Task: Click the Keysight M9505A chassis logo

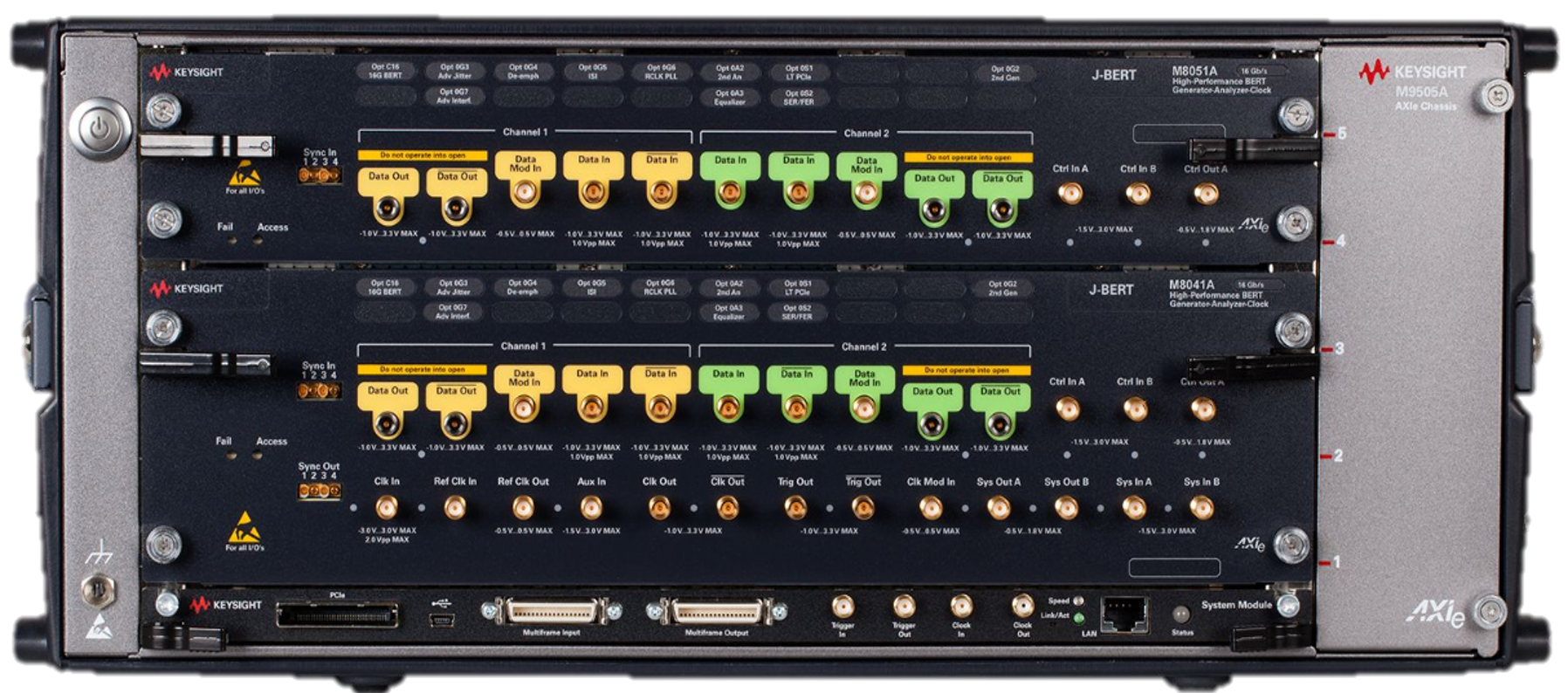Action: tap(1412, 72)
